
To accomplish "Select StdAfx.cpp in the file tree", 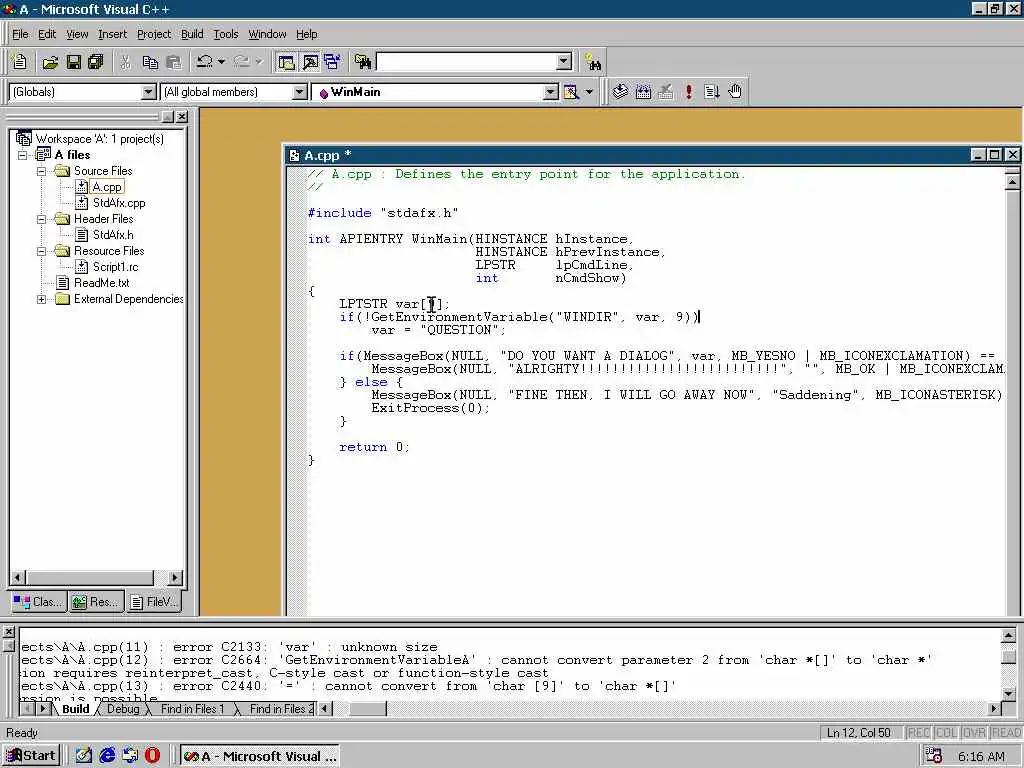I will tap(119, 203).
